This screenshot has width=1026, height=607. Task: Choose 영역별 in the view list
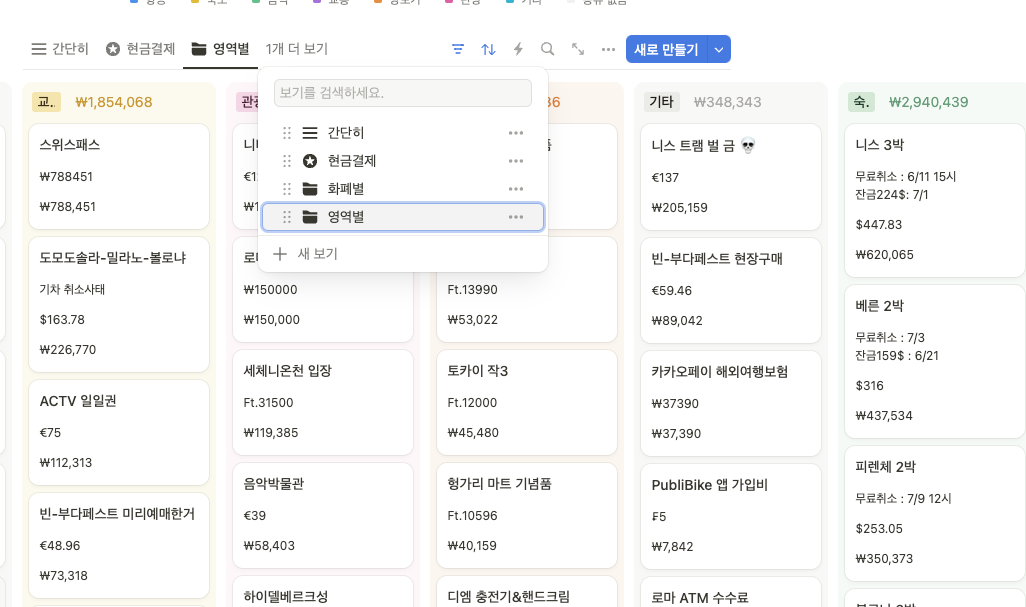pos(402,217)
